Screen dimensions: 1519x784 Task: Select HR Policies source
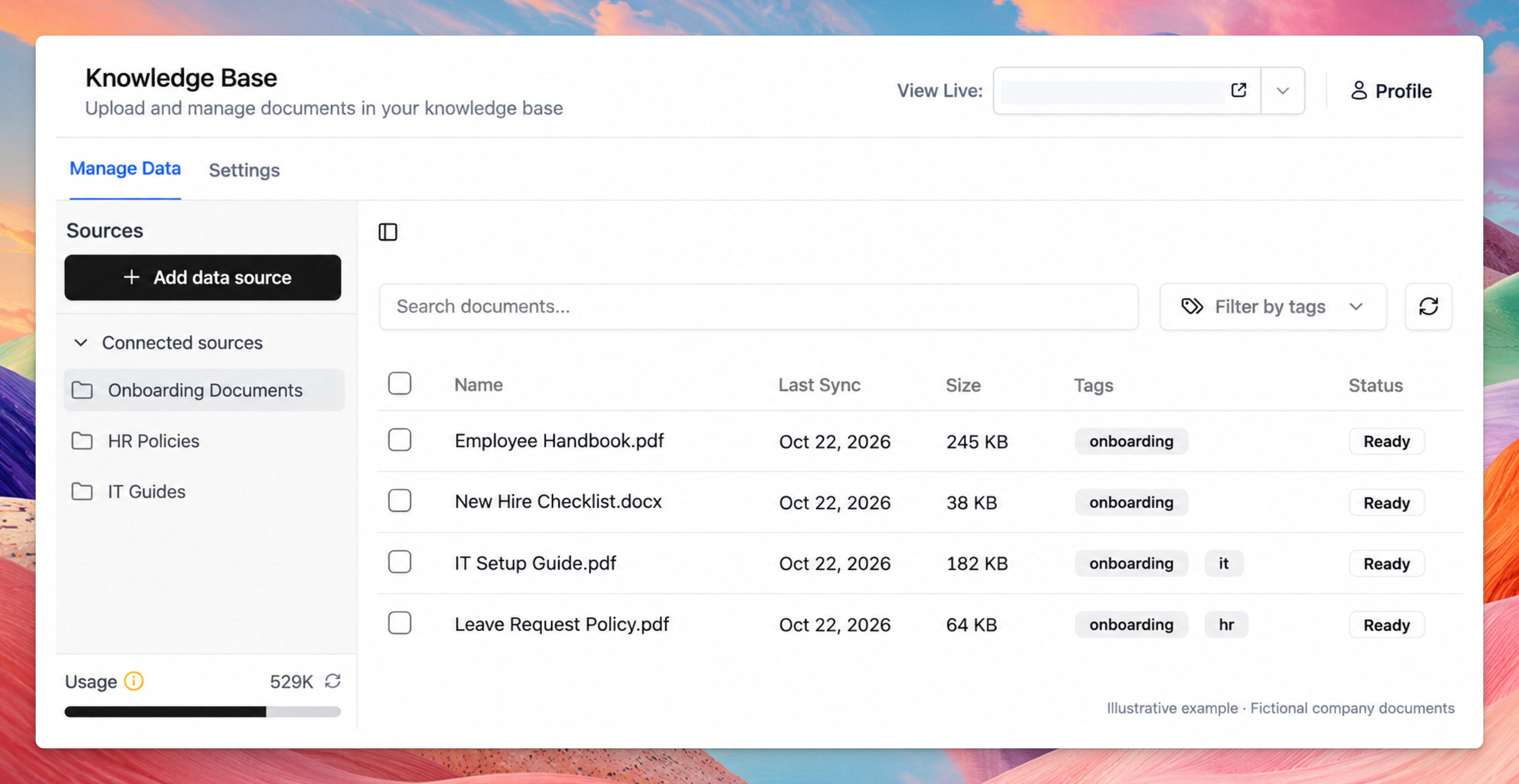click(204, 441)
